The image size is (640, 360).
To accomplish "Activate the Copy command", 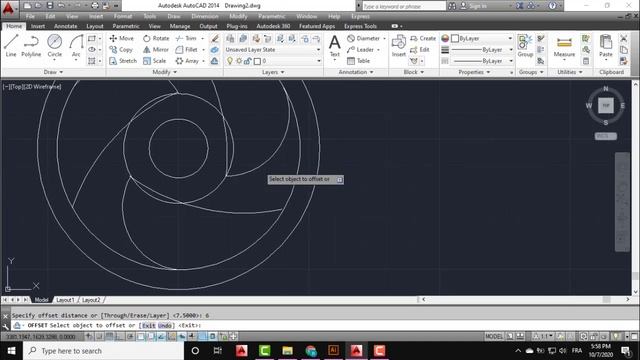I will (x=121, y=49).
